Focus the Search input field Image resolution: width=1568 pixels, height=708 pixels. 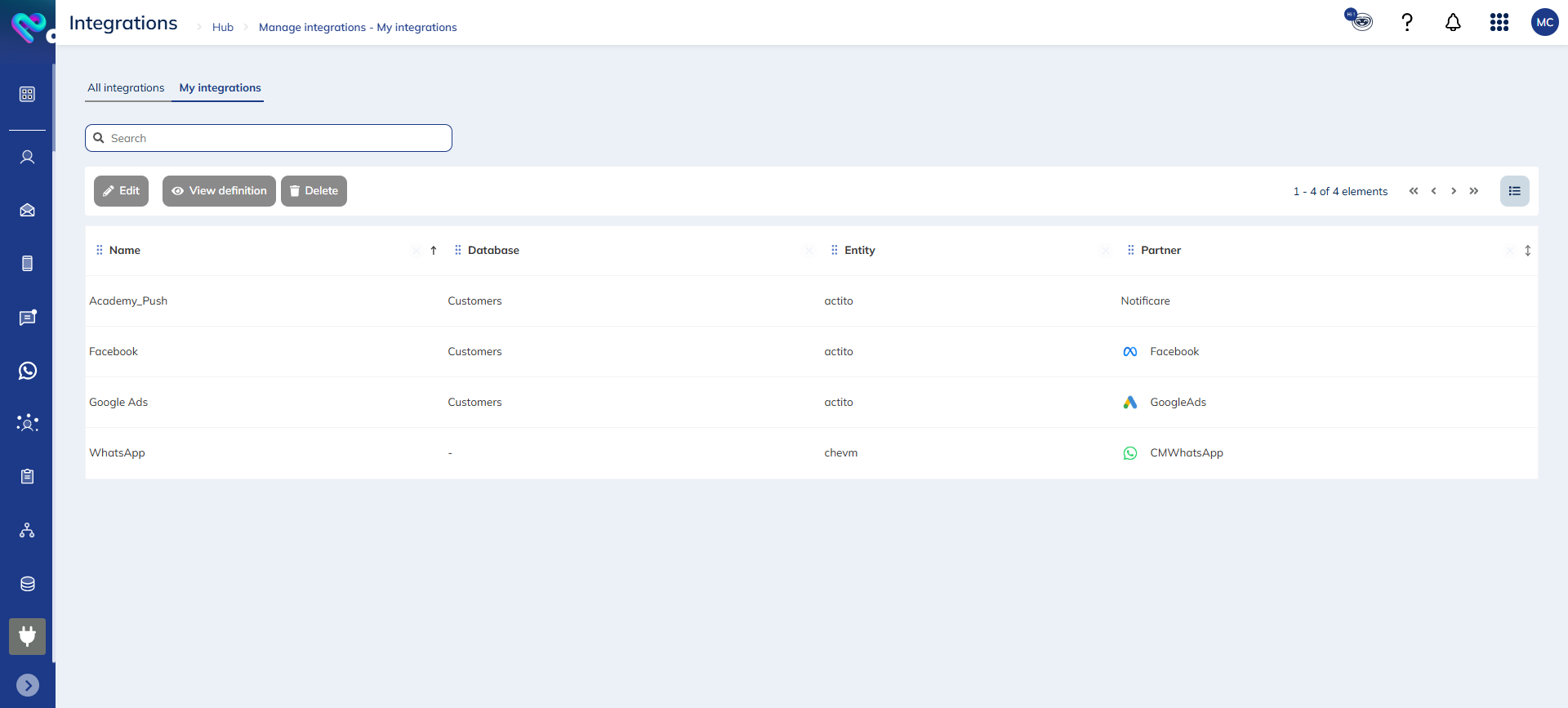coord(278,139)
